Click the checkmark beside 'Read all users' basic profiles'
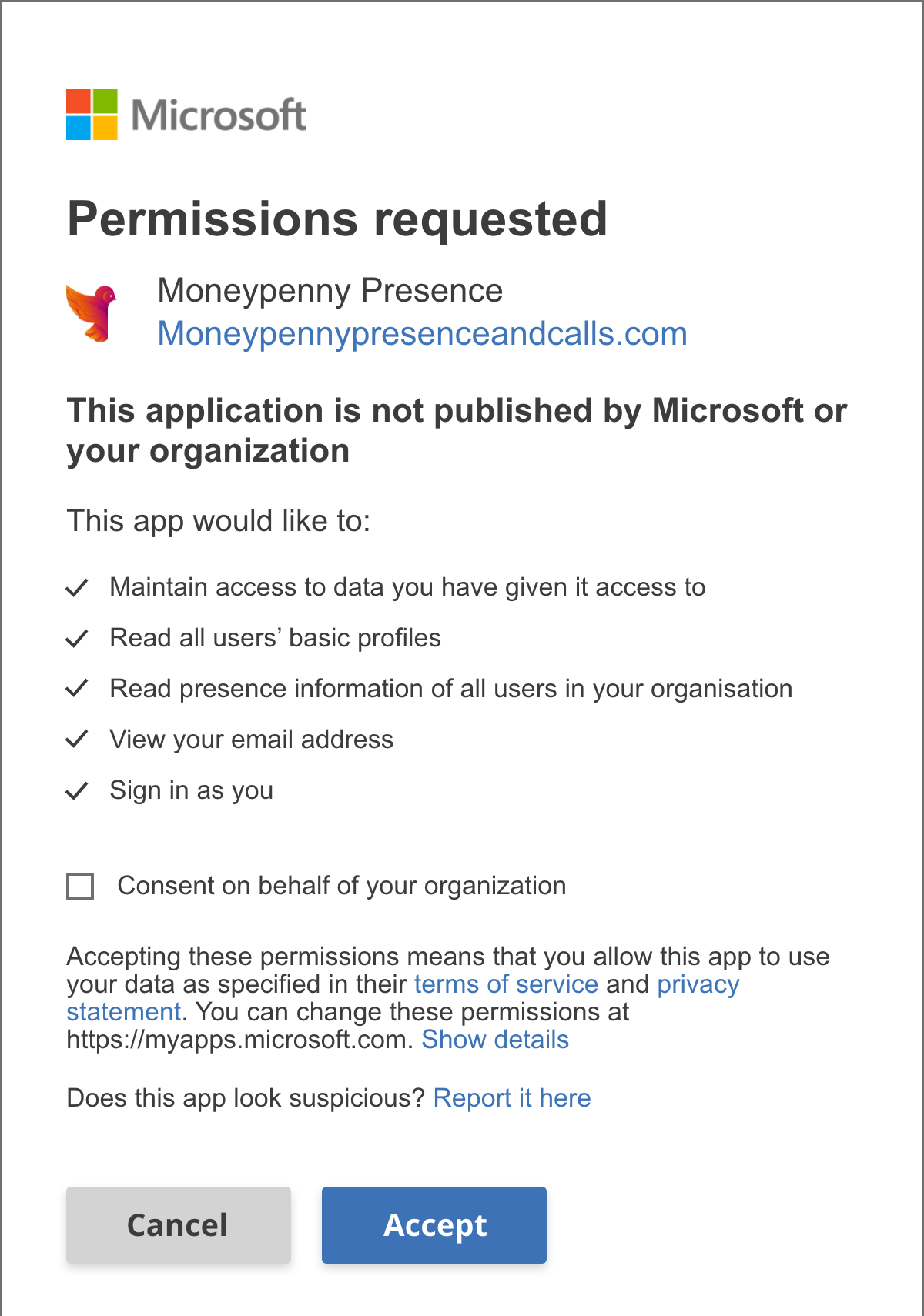The image size is (924, 1316). (78, 637)
